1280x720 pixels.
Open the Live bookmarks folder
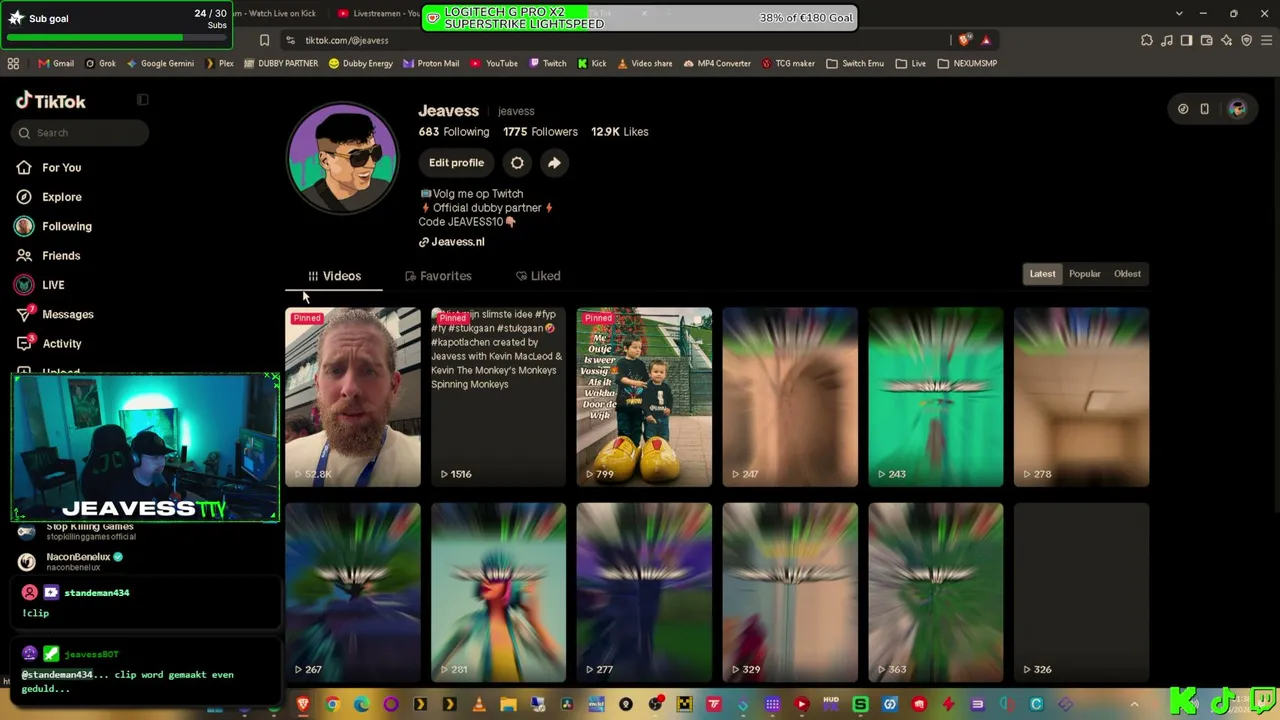910,63
